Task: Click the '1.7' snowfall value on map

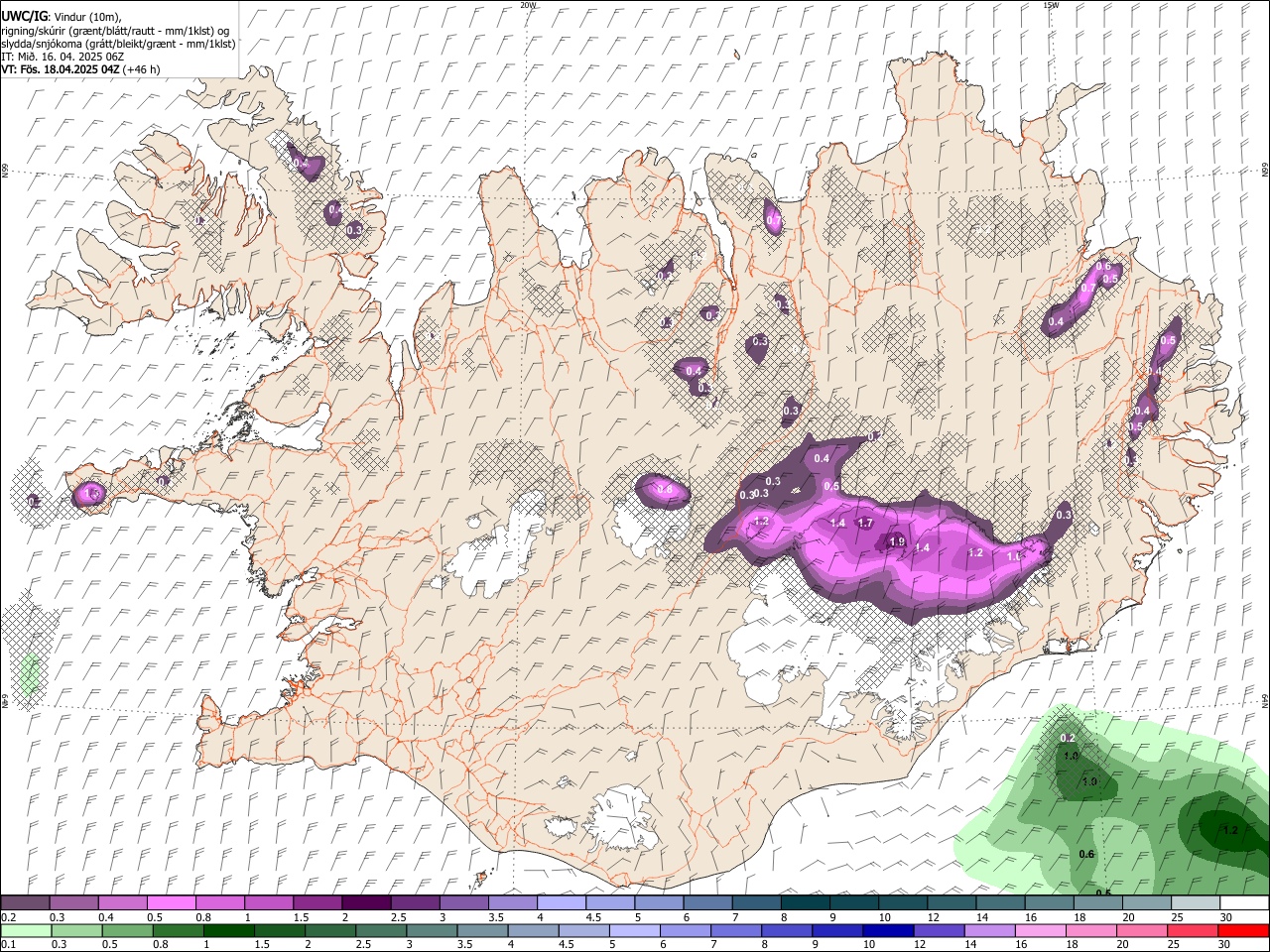Action: point(865,523)
